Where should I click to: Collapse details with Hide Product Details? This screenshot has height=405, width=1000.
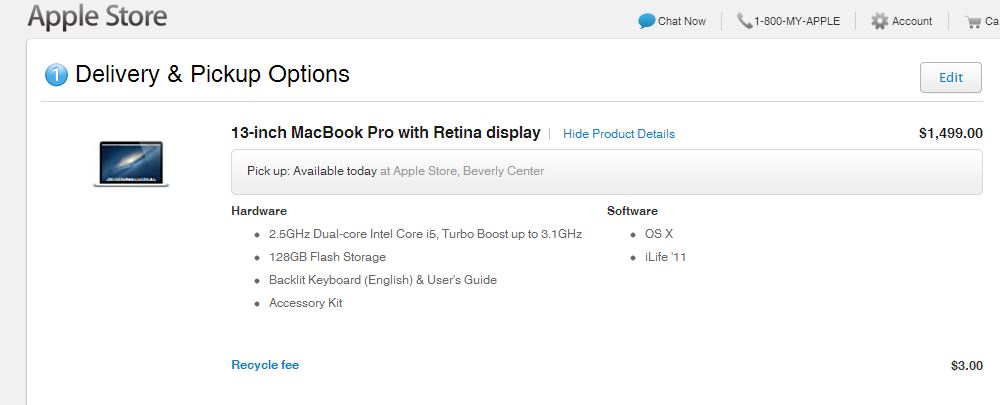tap(619, 134)
